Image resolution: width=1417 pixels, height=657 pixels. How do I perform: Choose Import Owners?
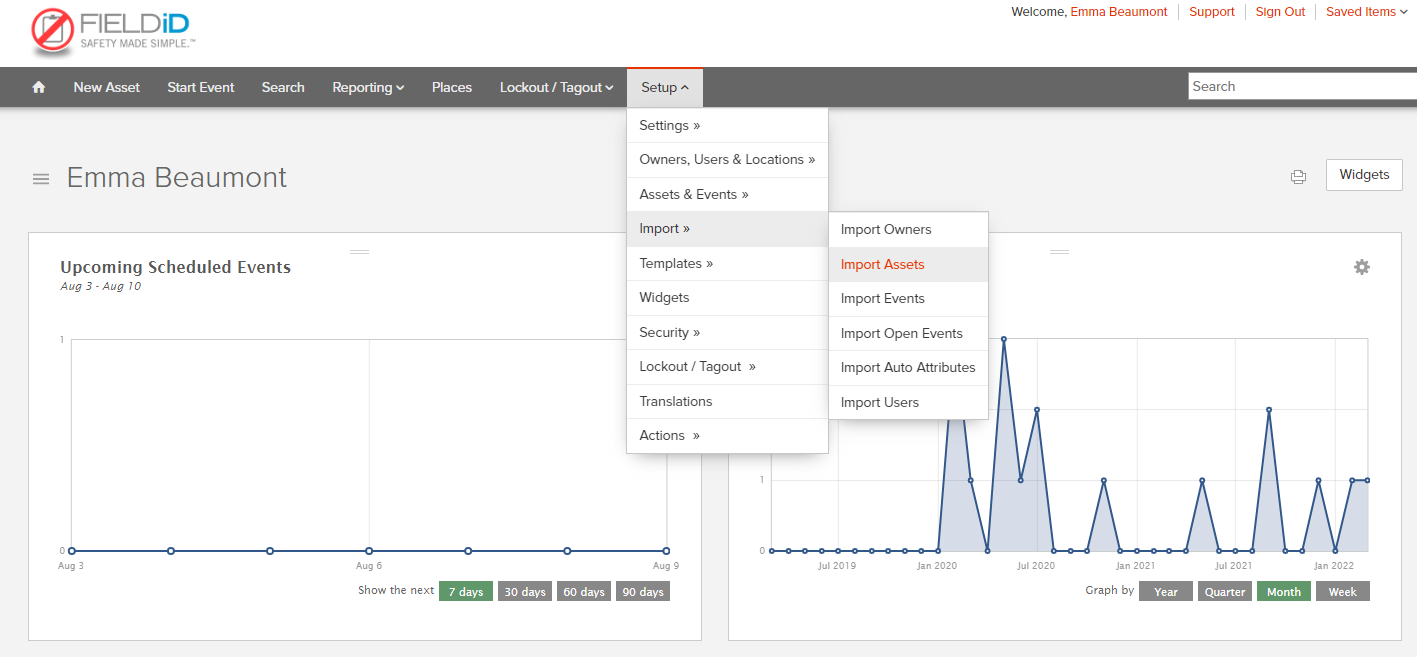point(908,230)
